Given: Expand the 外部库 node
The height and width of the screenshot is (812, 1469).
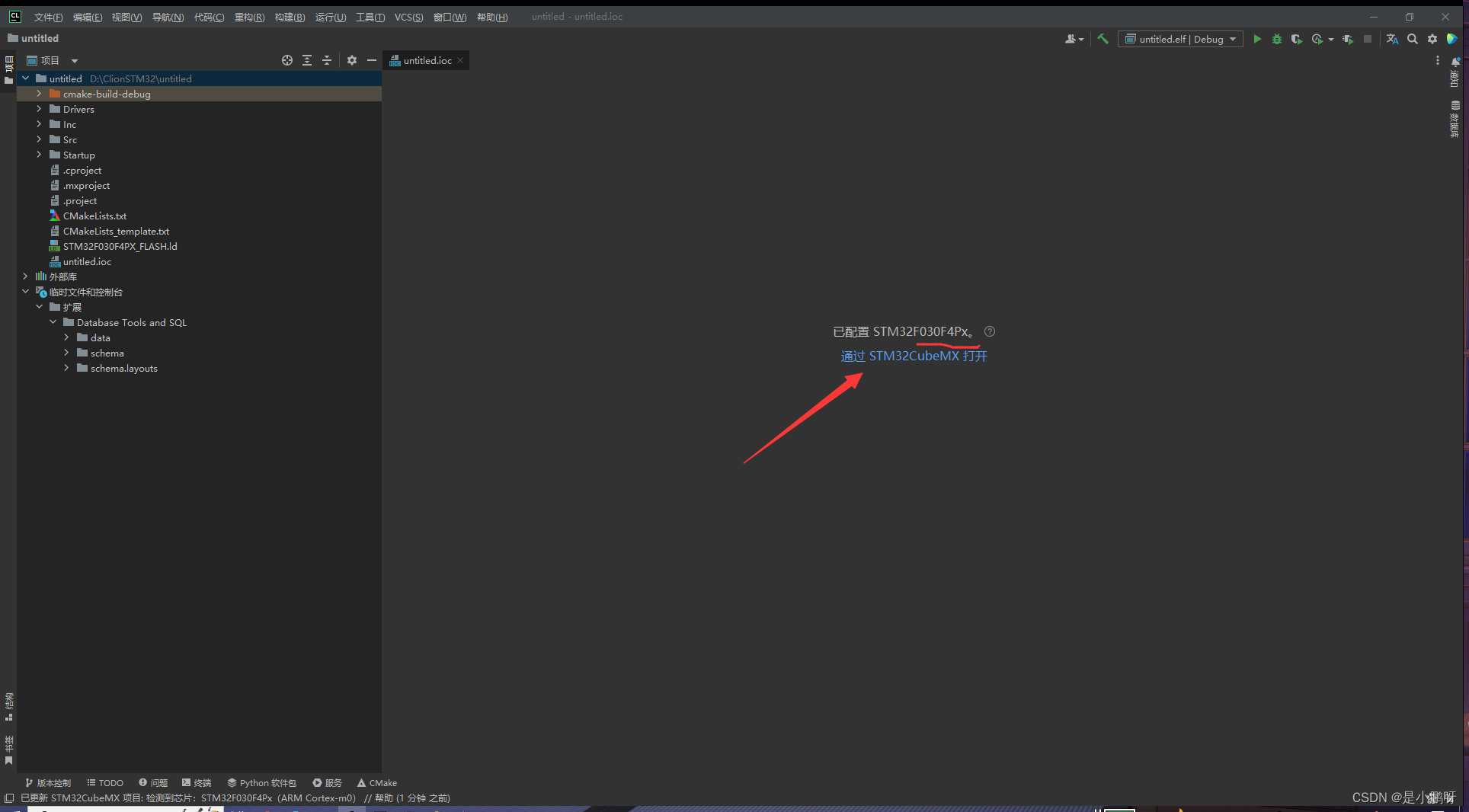Looking at the screenshot, I should [x=25, y=277].
